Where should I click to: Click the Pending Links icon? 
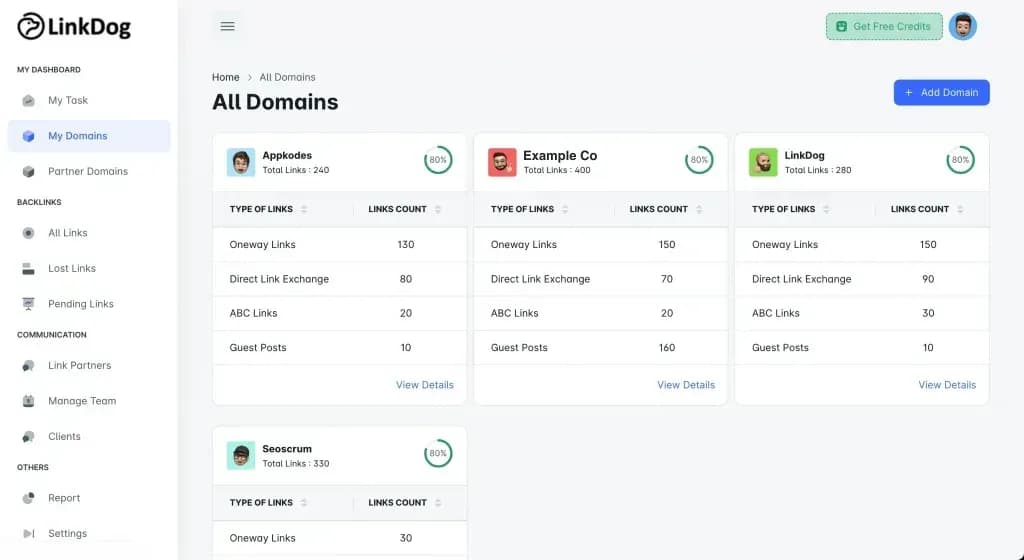pyautogui.click(x=28, y=304)
